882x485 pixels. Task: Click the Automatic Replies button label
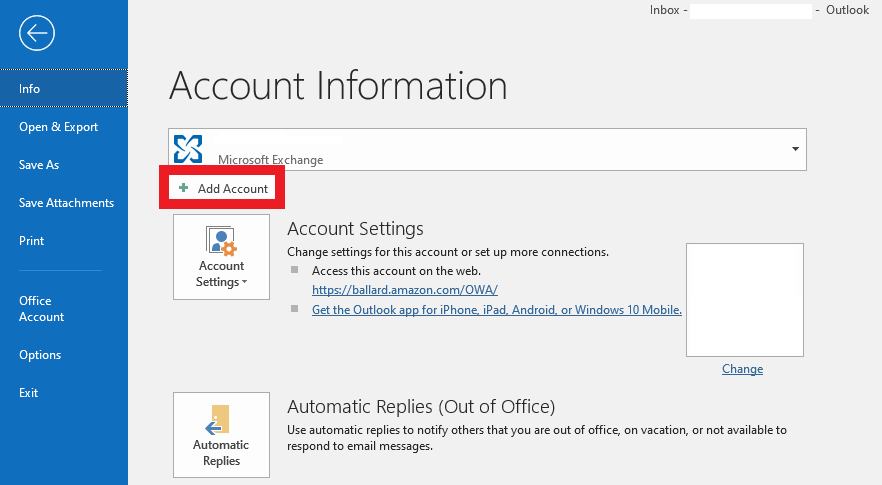(221, 452)
